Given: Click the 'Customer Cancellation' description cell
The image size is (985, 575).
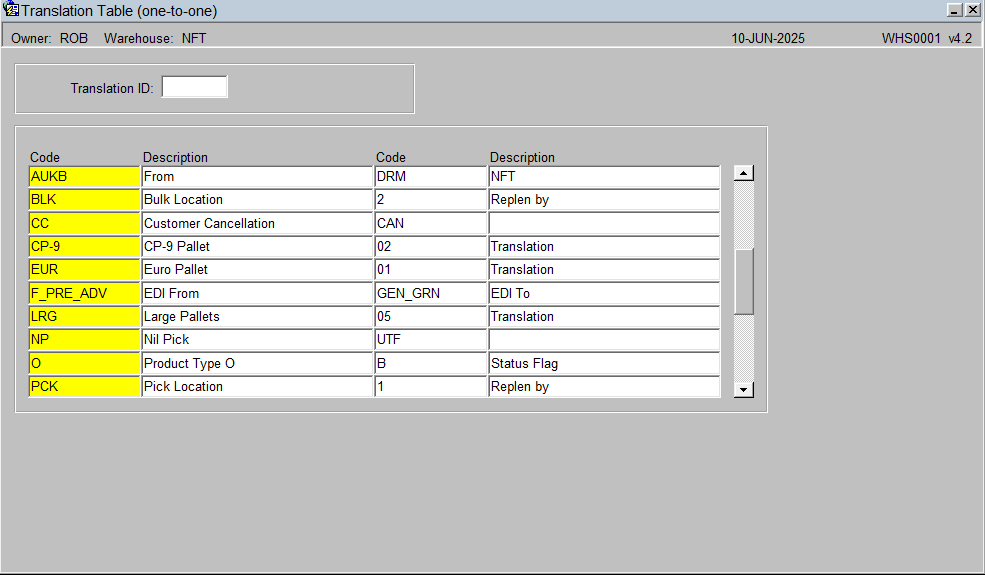Looking at the screenshot, I should coord(258,223).
